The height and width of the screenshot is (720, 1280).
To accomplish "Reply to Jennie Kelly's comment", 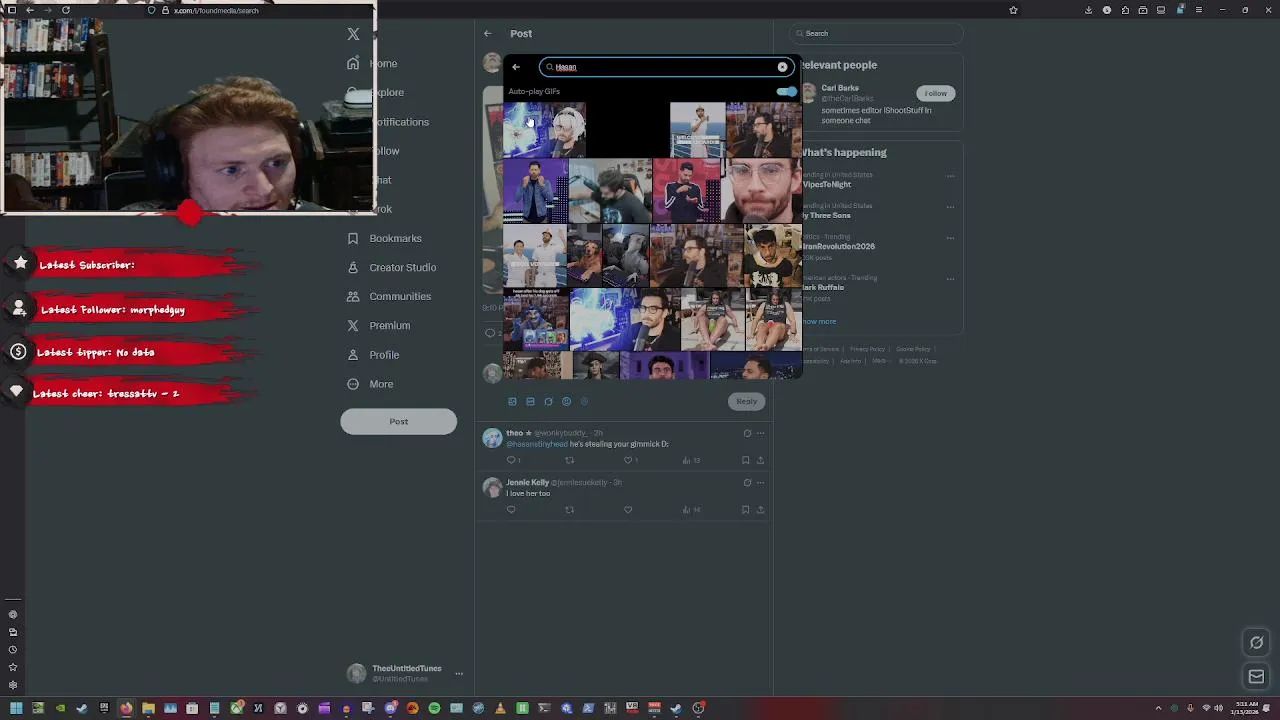I will [x=511, y=509].
